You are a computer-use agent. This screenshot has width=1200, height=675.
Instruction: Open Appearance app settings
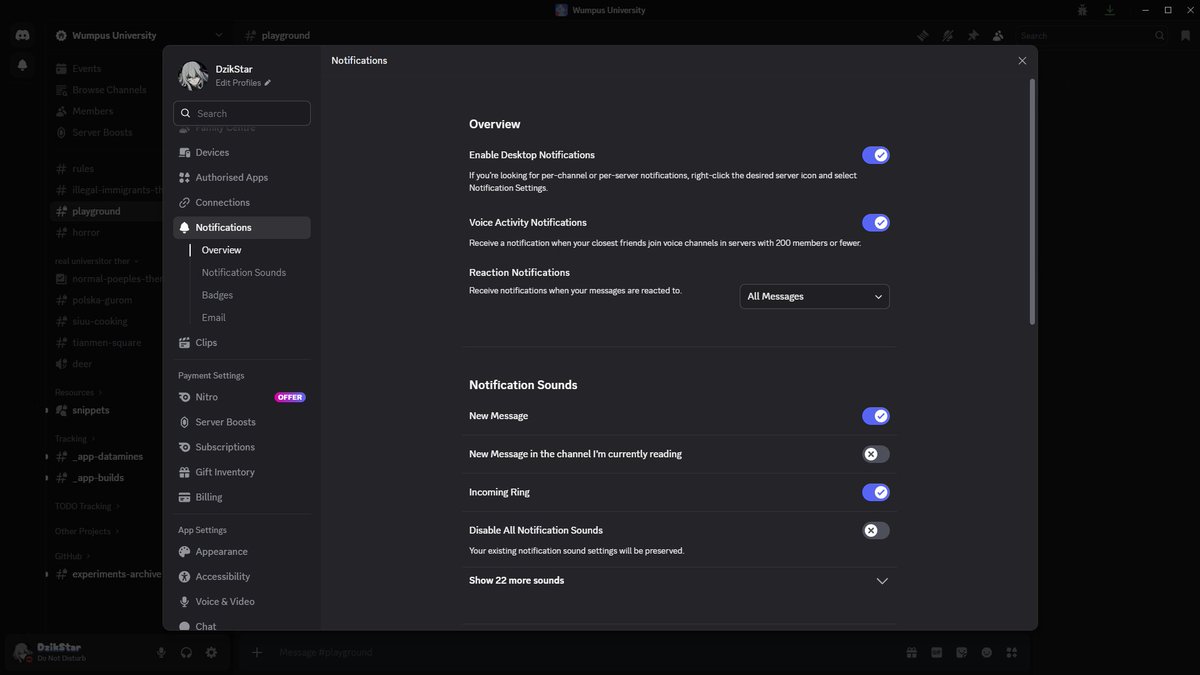pos(241,551)
